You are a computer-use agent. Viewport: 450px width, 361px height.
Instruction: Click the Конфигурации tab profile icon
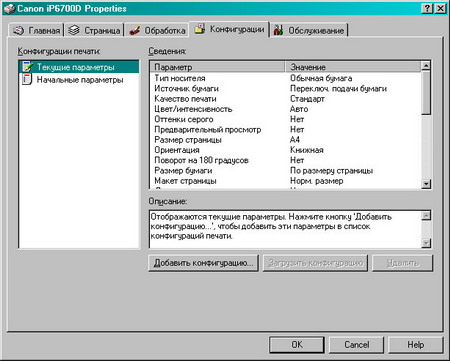[200, 29]
